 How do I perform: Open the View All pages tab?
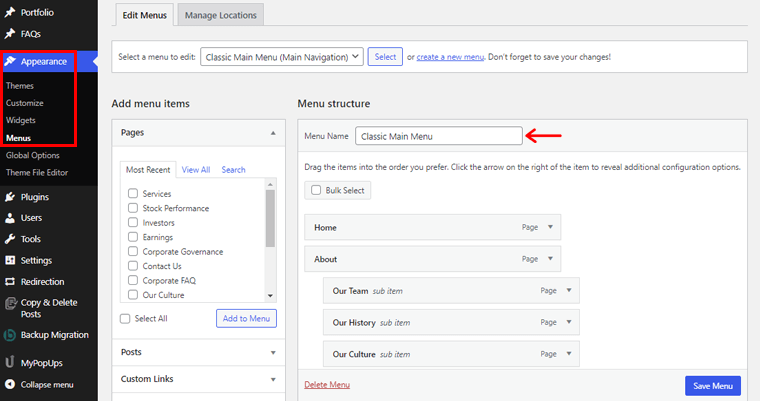(196, 170)
